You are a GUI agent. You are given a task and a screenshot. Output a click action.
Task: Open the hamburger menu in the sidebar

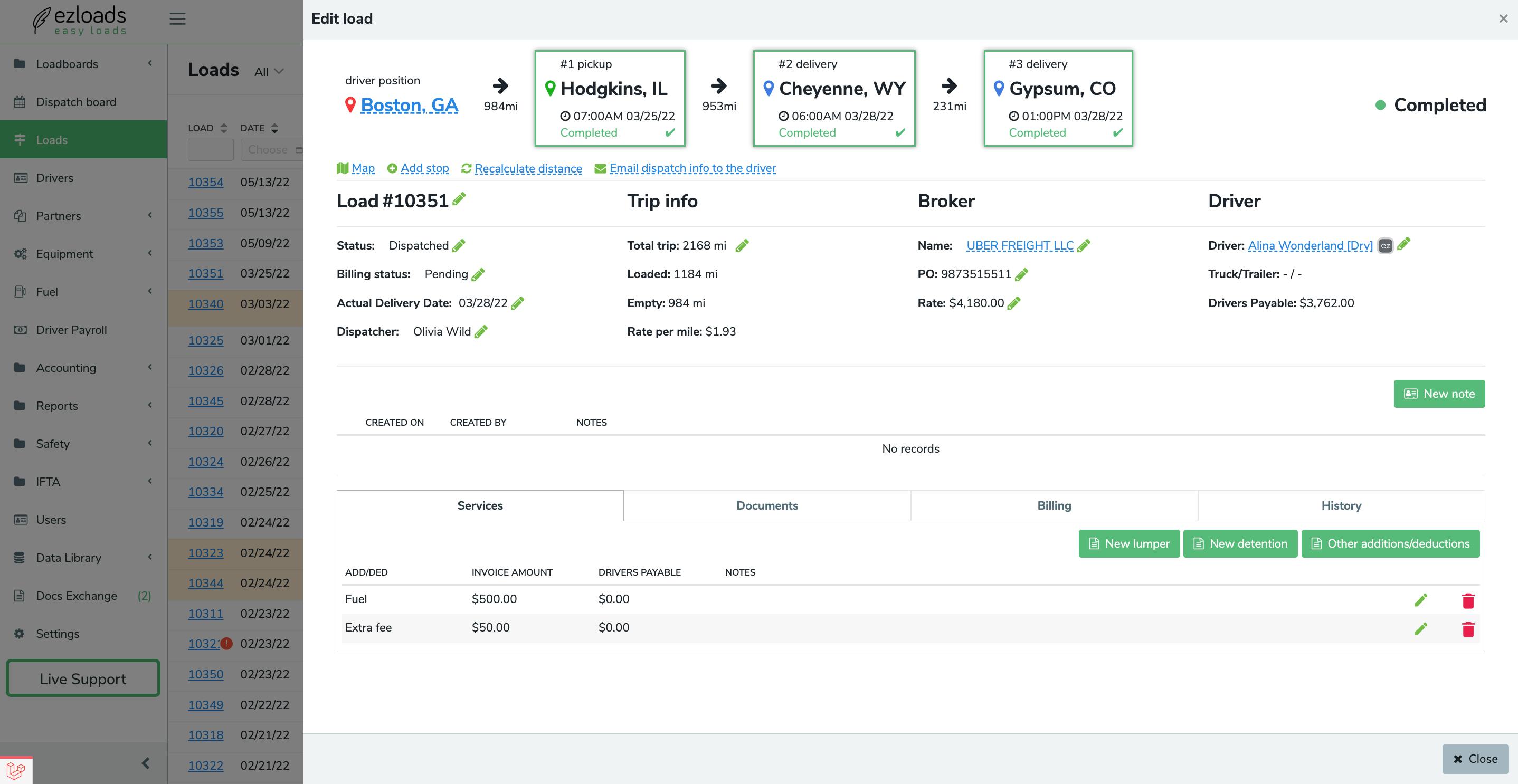[177, 18]
